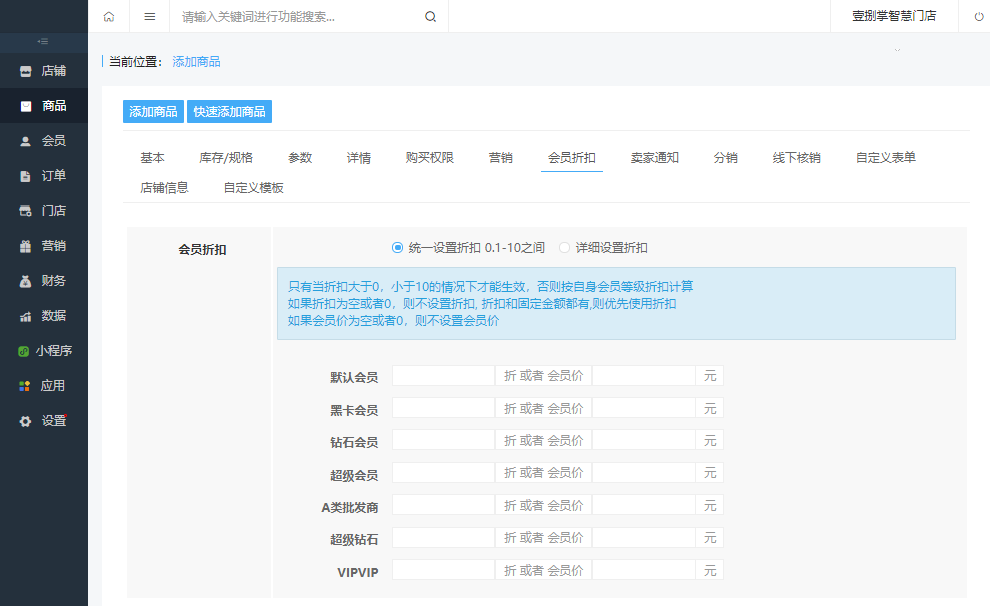990x606 pixels.
Task: Focus the 超级钻石 member price field
Action: click(x=643, y=538)
